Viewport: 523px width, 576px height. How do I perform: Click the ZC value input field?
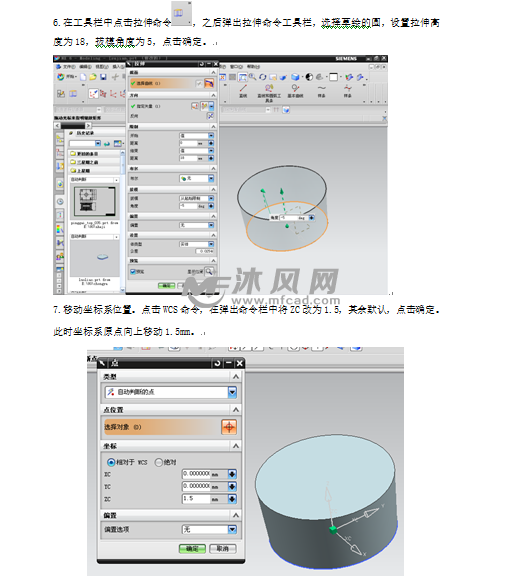[x=196, y=498]
